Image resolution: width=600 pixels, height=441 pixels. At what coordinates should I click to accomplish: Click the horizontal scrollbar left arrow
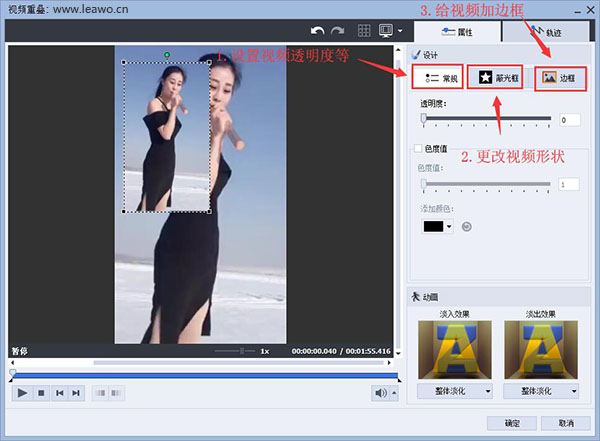(13, 363)
